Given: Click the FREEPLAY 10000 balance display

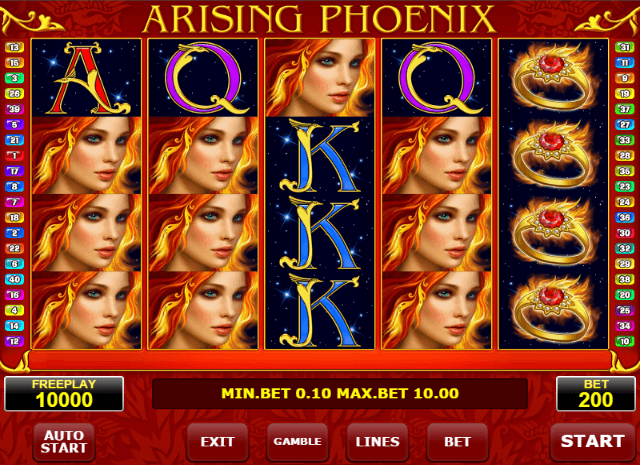Looking at the screenshot, I should click(64, 394).
